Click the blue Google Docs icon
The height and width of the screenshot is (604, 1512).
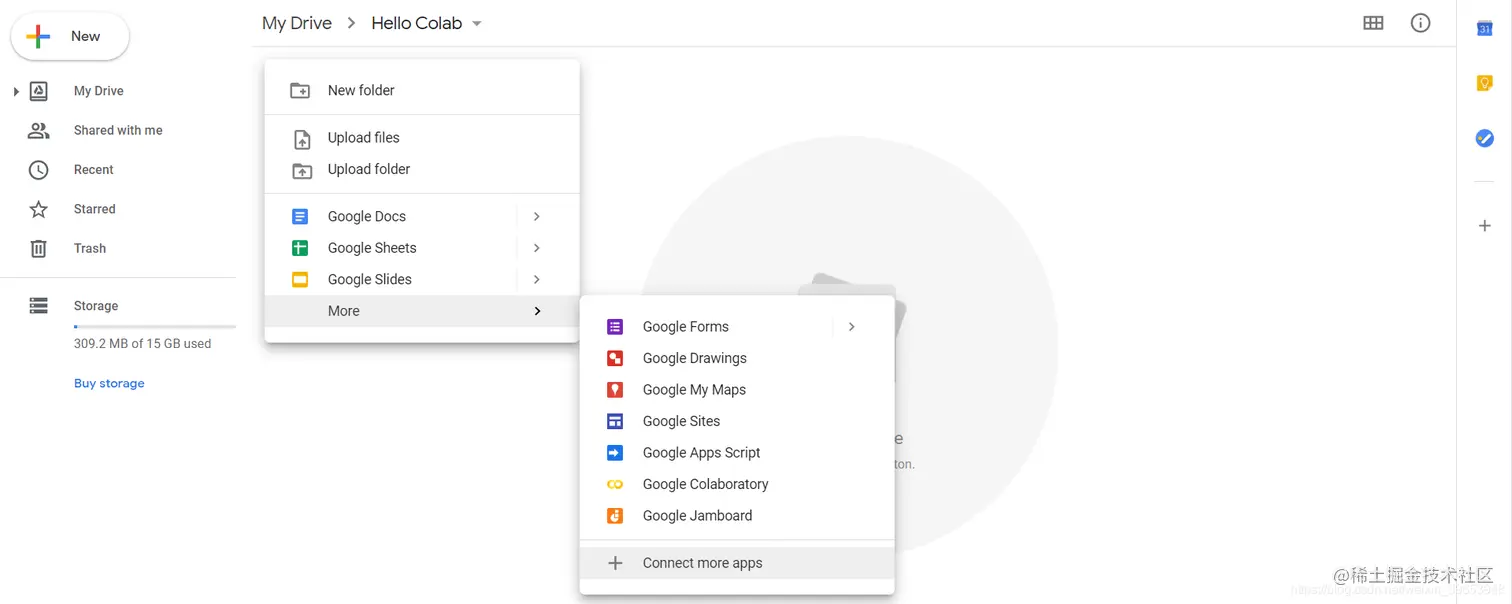[x=300, y=217]
